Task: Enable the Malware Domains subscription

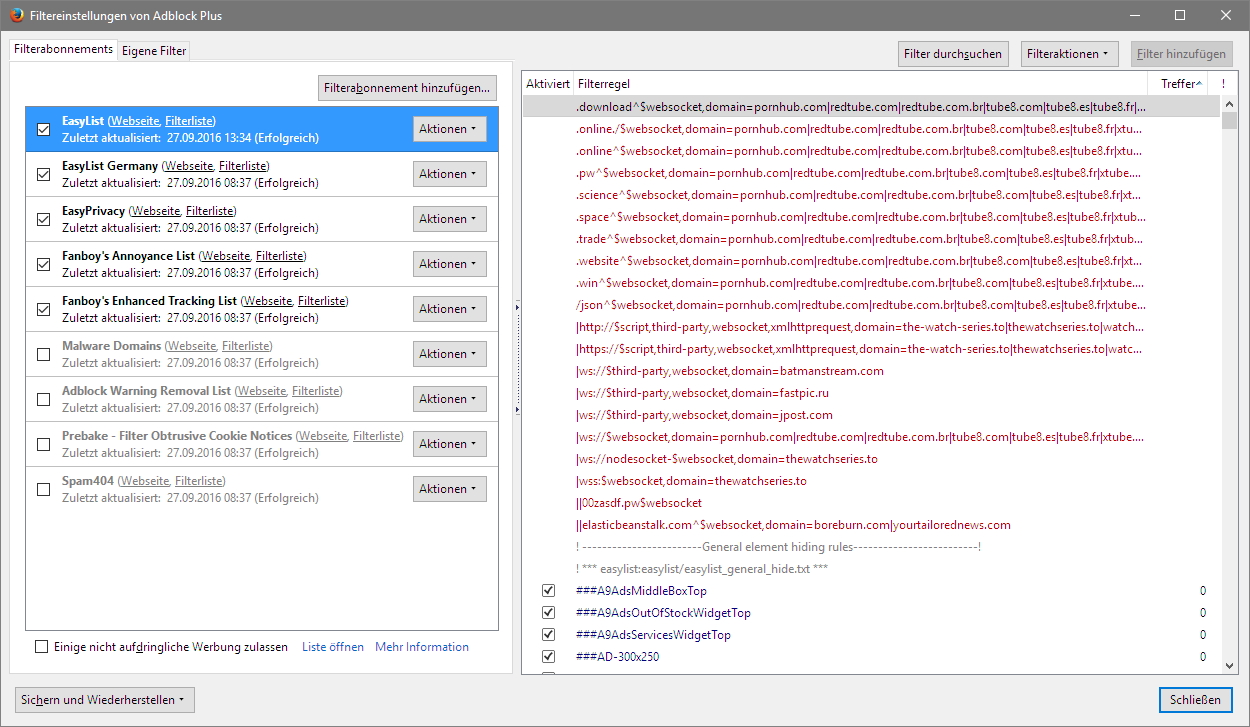Action: [x=43, y=354]
